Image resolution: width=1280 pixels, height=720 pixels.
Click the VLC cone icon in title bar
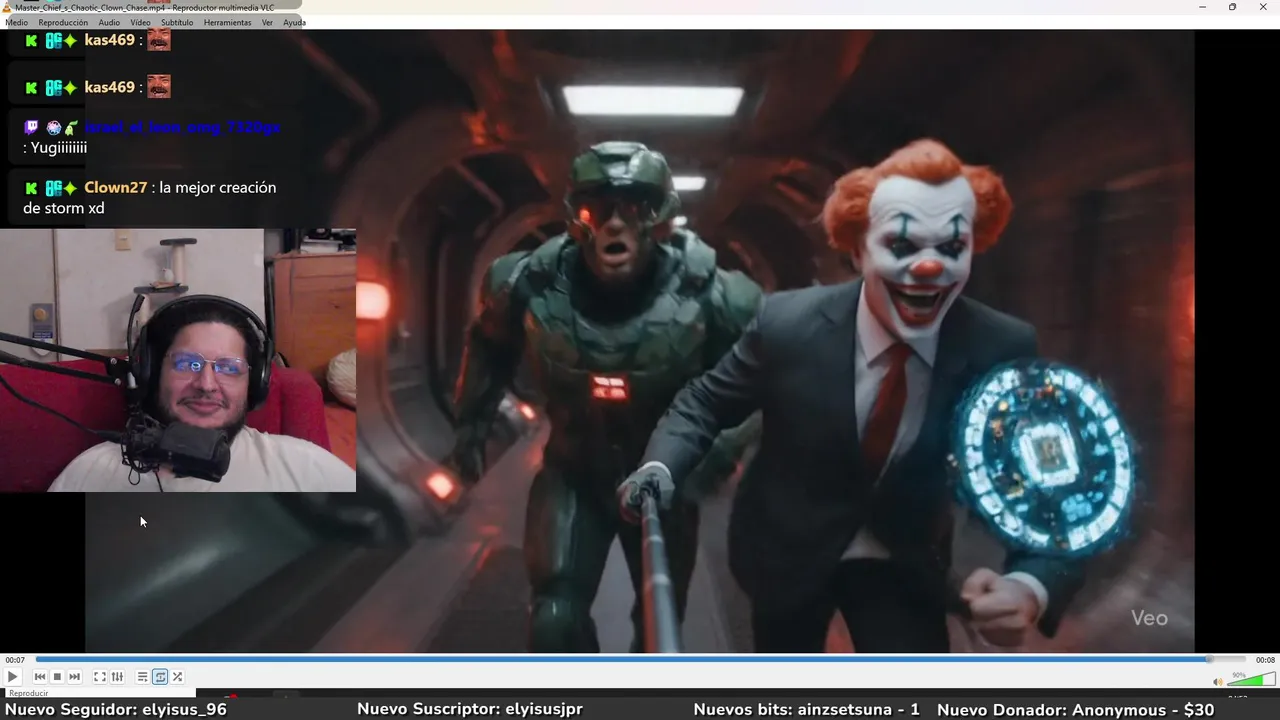(x=8, y=7)
